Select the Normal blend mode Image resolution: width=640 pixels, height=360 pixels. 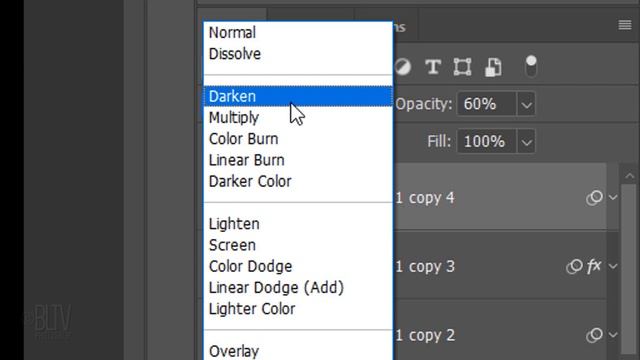pos(298,33)
